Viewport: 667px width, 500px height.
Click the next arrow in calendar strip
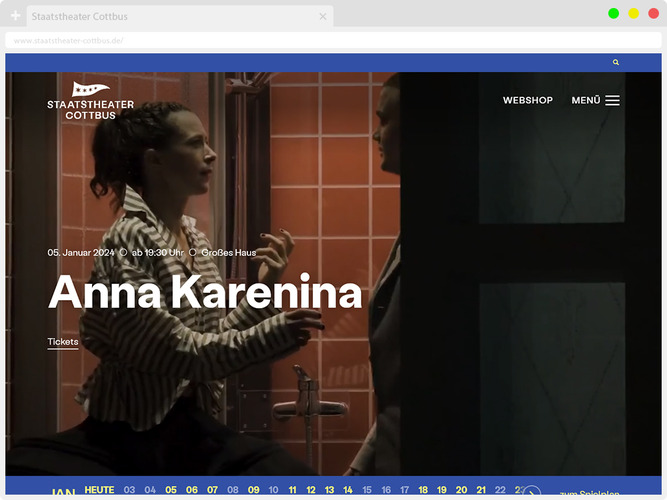pos(532,493)
